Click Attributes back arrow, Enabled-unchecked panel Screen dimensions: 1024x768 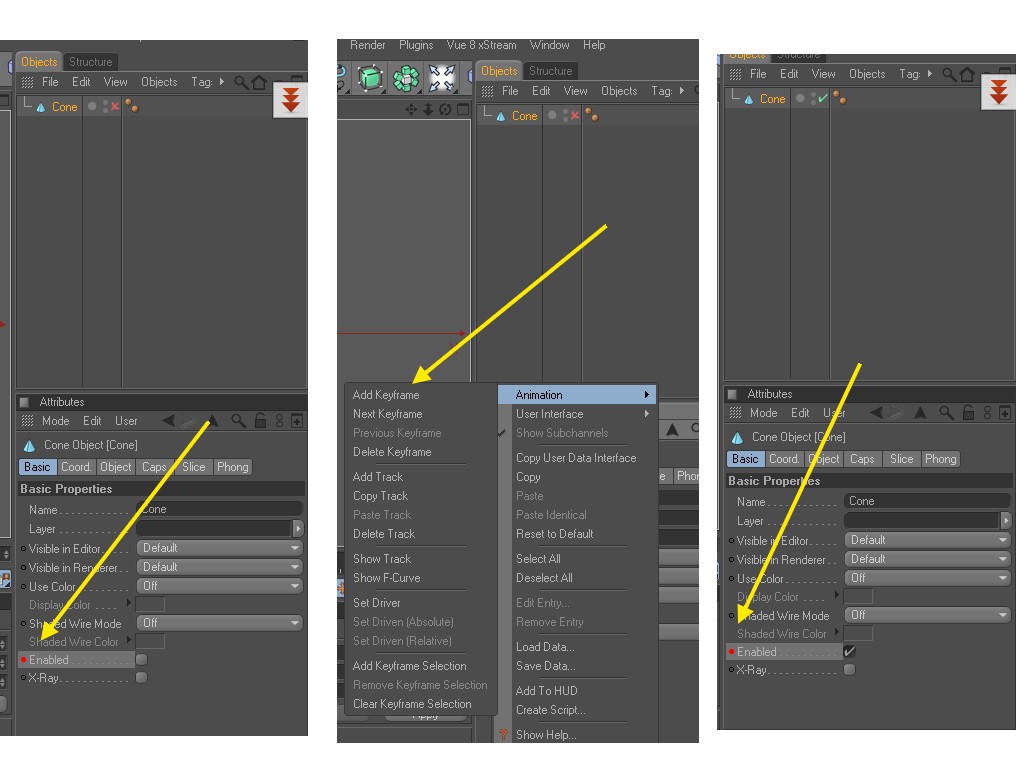tap(168, 421)
